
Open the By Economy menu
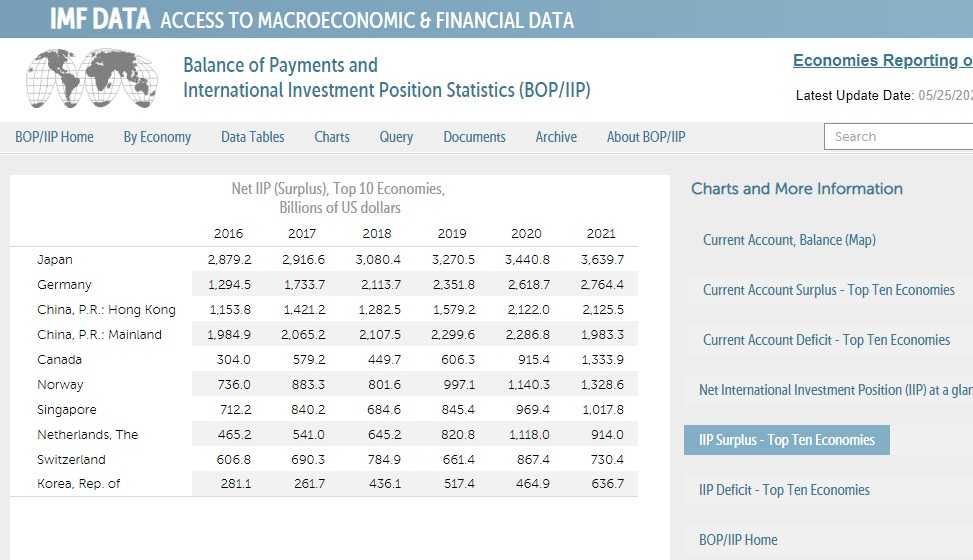tap(157, 137)
